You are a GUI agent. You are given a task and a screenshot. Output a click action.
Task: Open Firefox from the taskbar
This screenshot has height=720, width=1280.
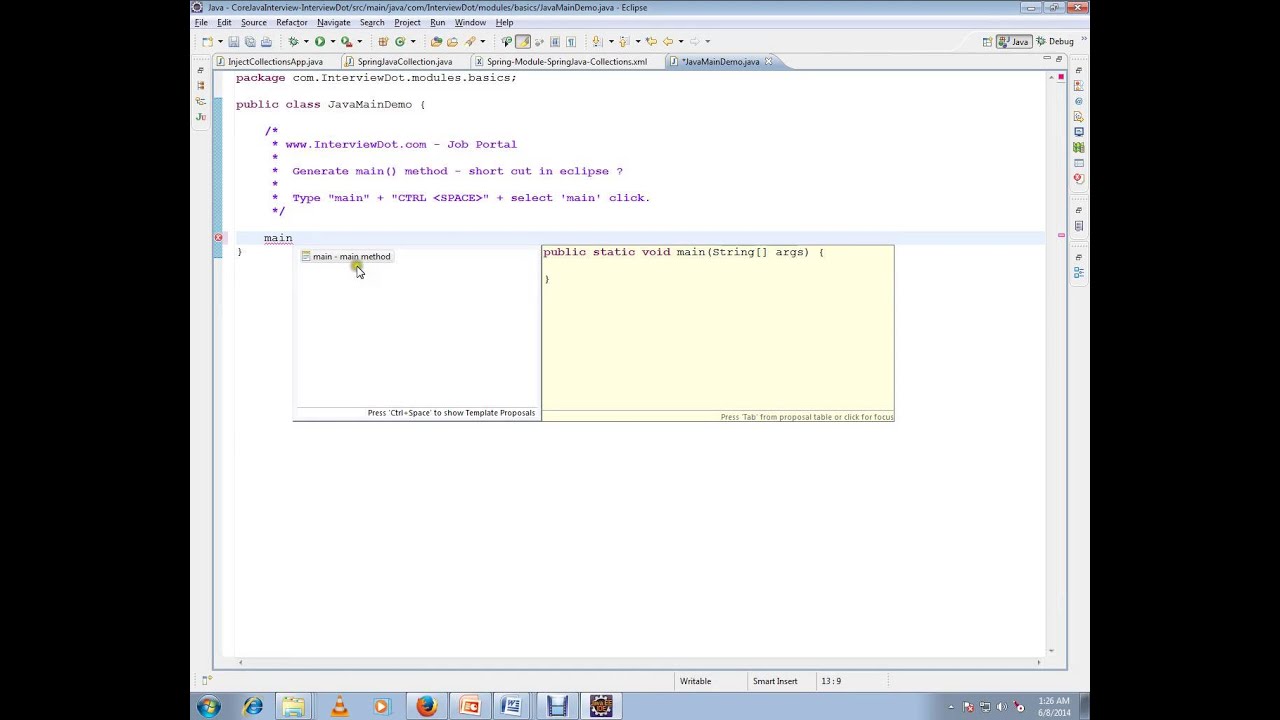tap(426, 707)
